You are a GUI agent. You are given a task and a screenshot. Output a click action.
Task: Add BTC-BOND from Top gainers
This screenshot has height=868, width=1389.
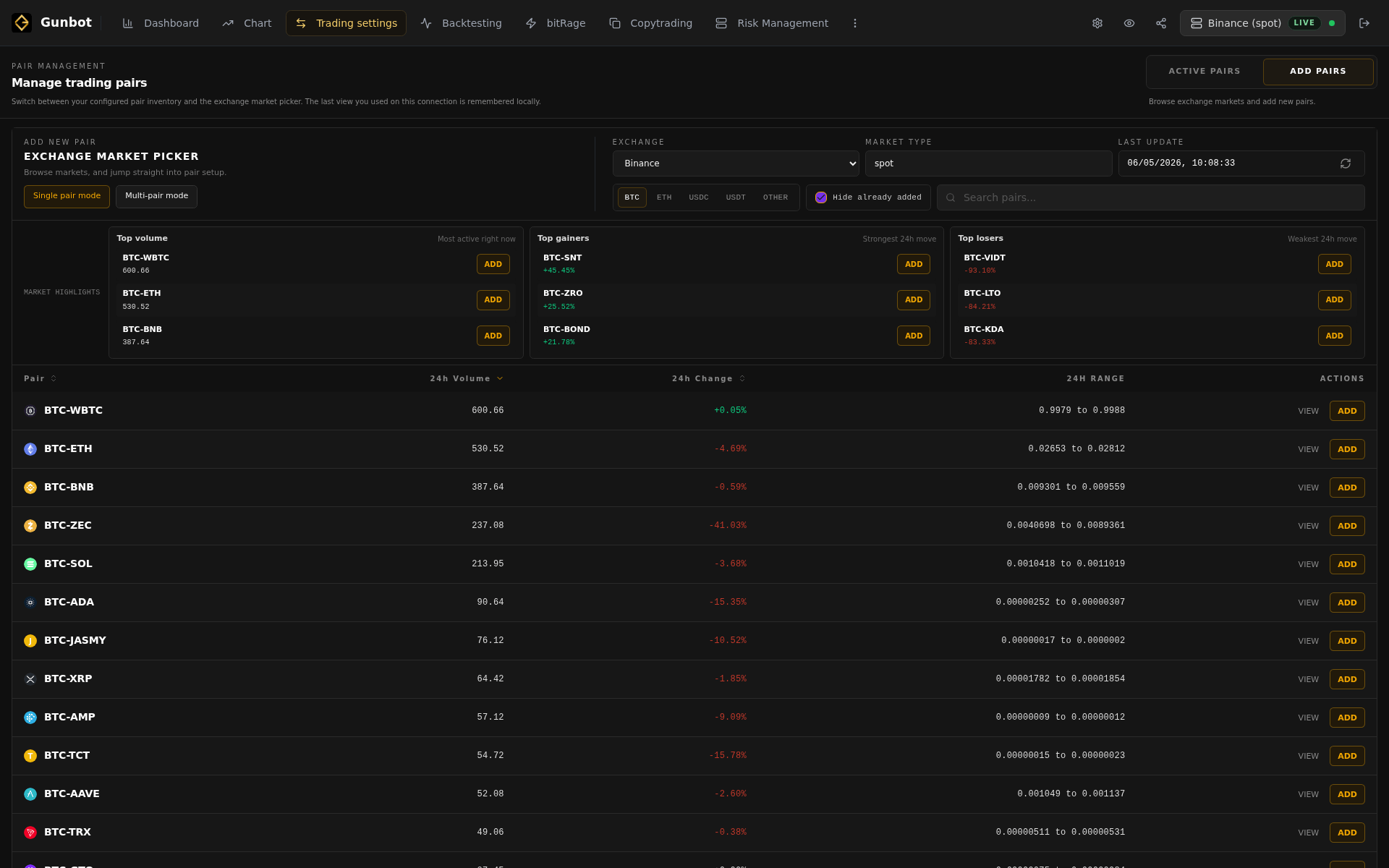pyautogui.click(x=914, y=336)
